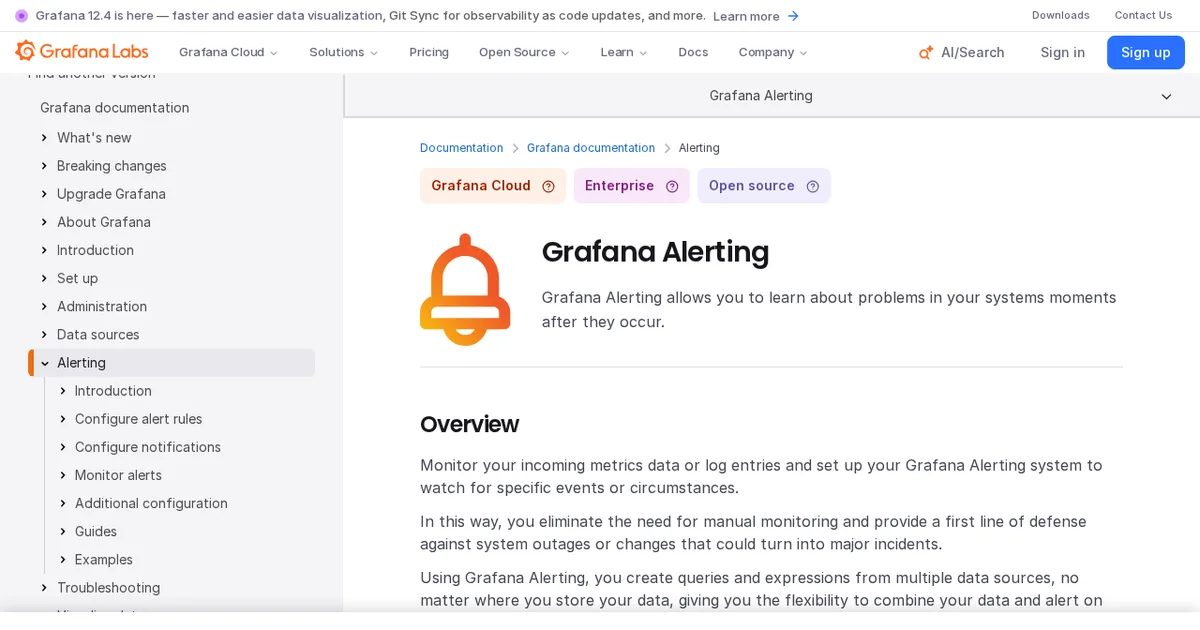Click the Overview heading
Viewport: 1200px width, 630px height.
pos(469,424)
